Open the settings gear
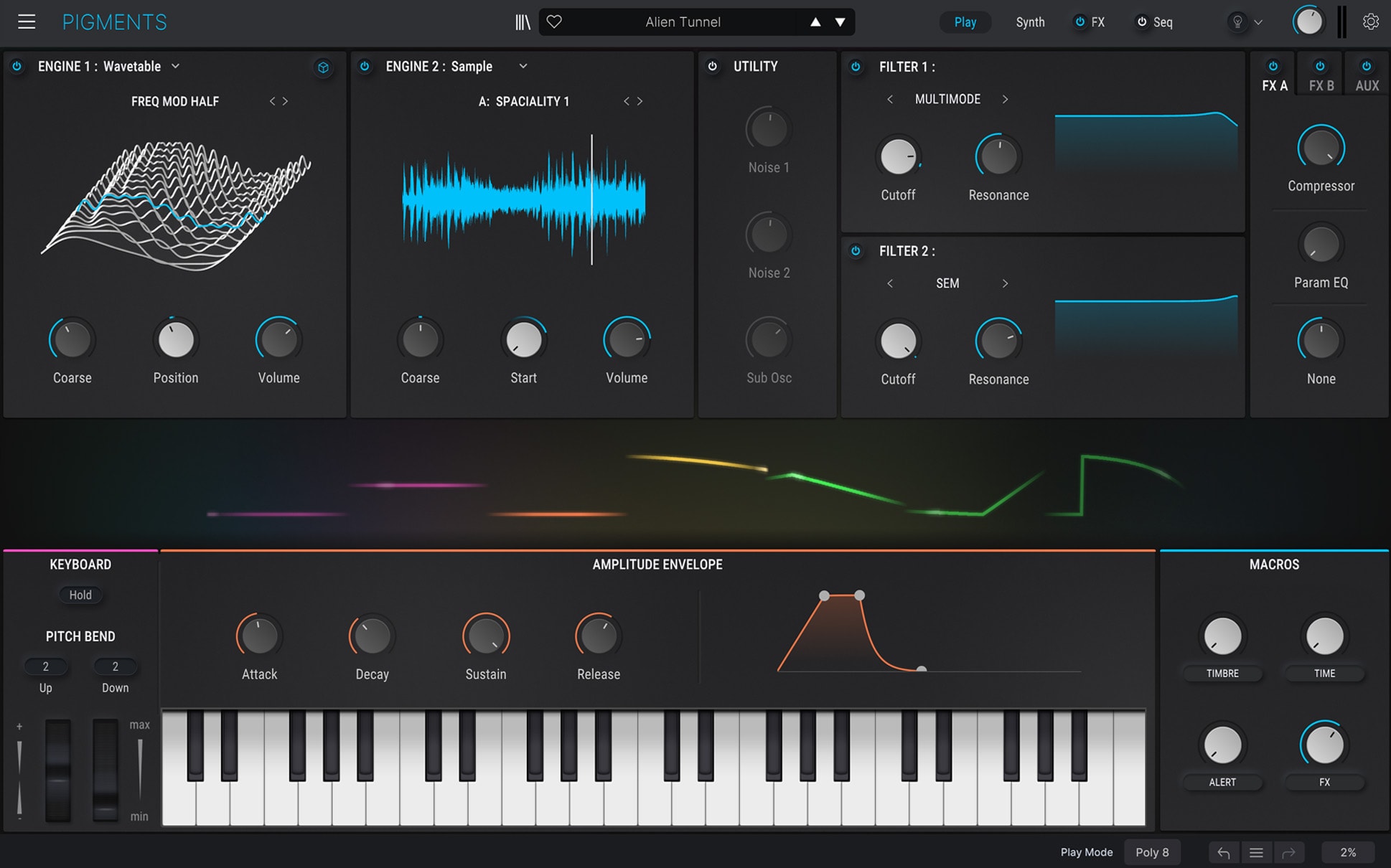The width and height of the screenshot is (1391, 868). pos(1371,22)
